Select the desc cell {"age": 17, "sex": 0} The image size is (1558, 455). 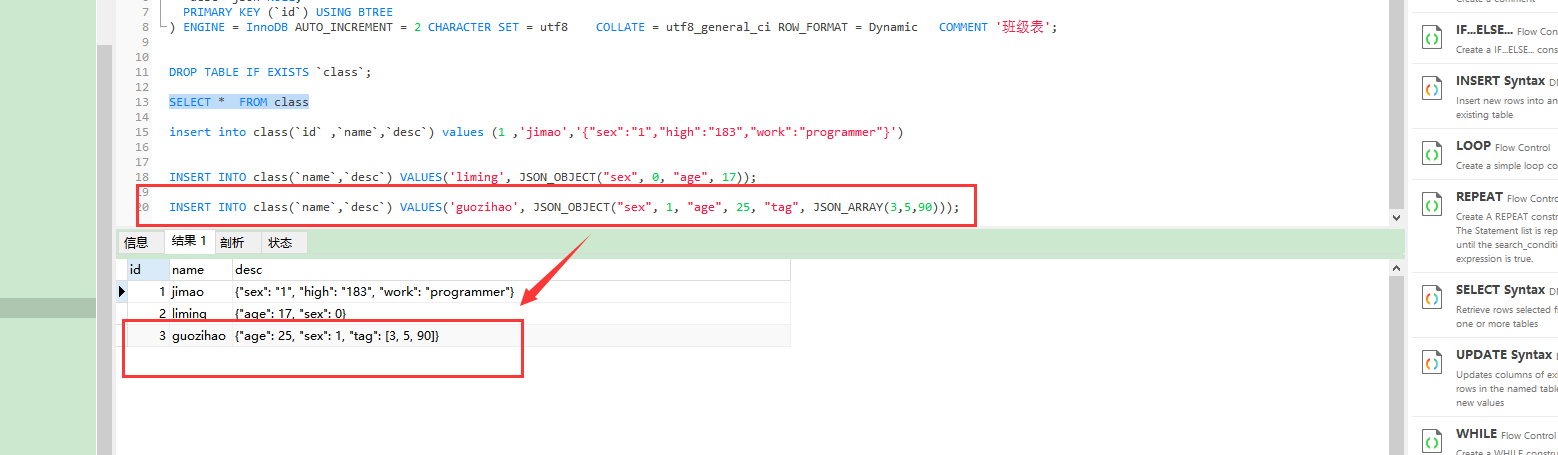(x=510, y=314)
